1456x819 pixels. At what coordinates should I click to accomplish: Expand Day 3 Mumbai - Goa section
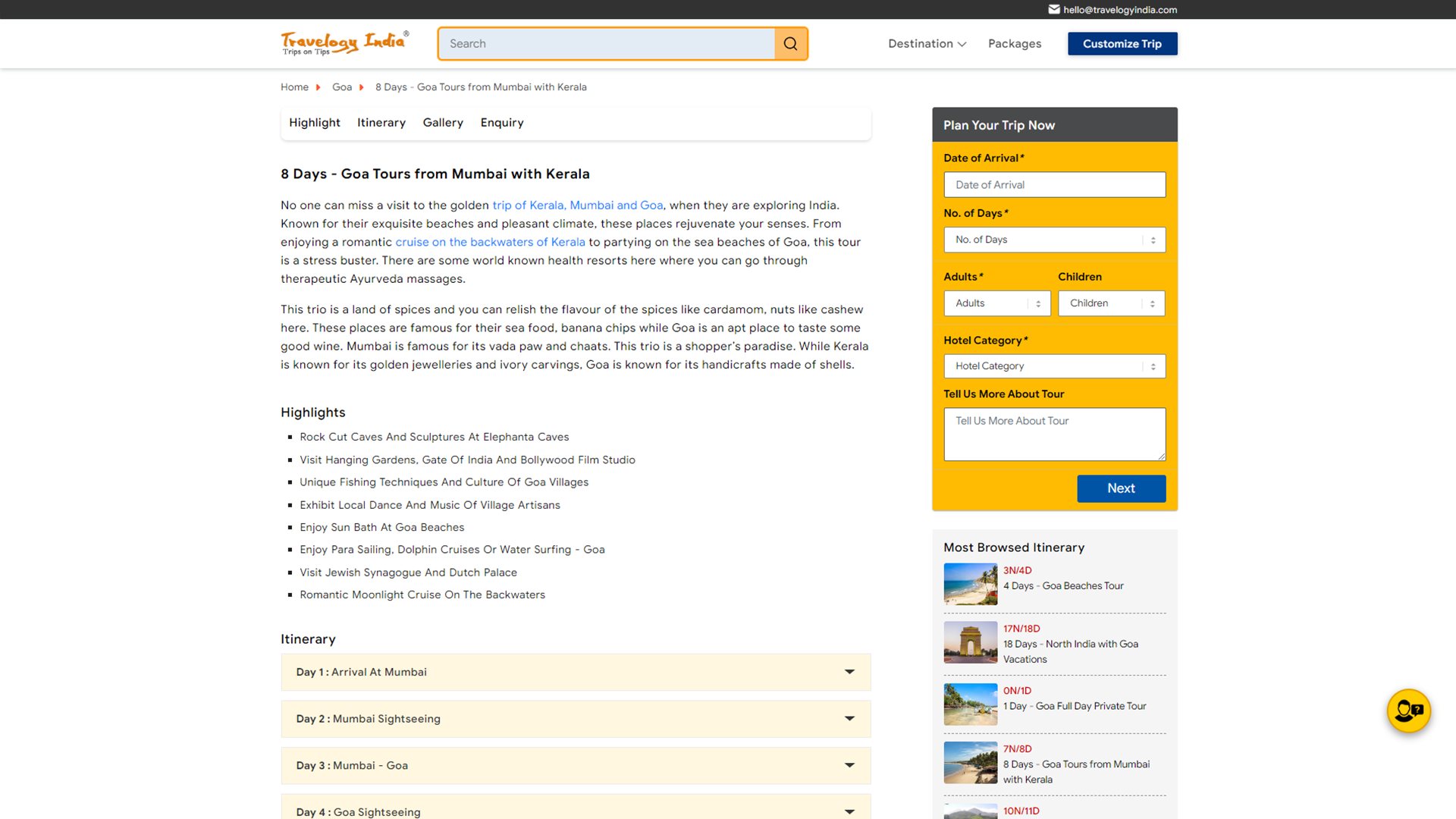point(576,765)
